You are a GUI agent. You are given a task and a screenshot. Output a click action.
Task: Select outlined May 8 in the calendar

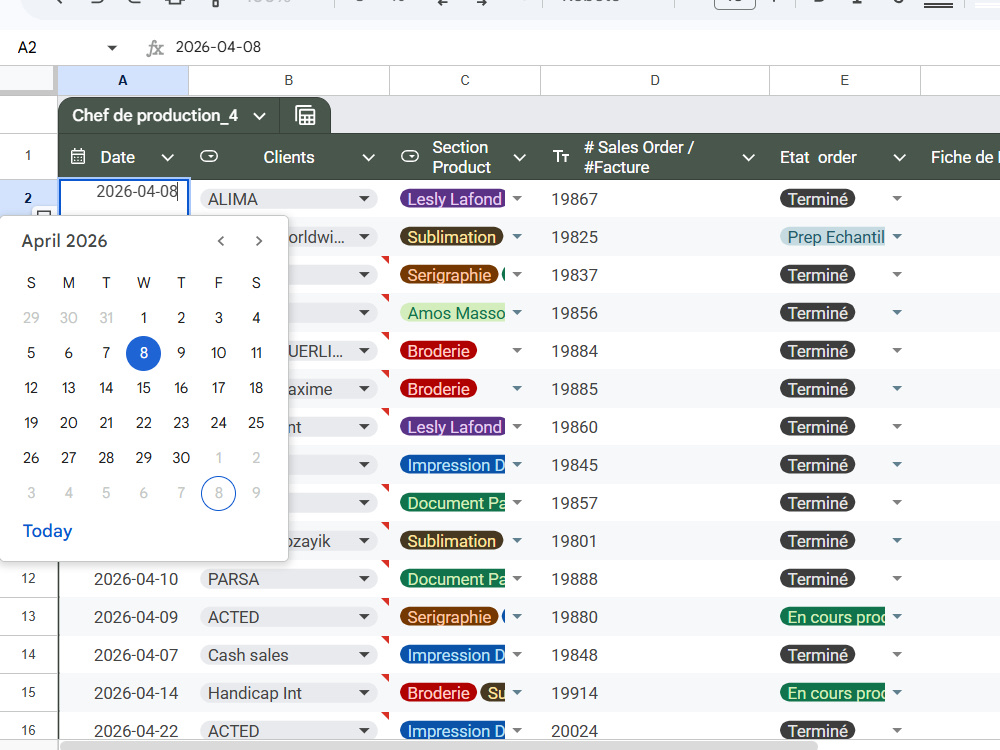click(218, 493)
